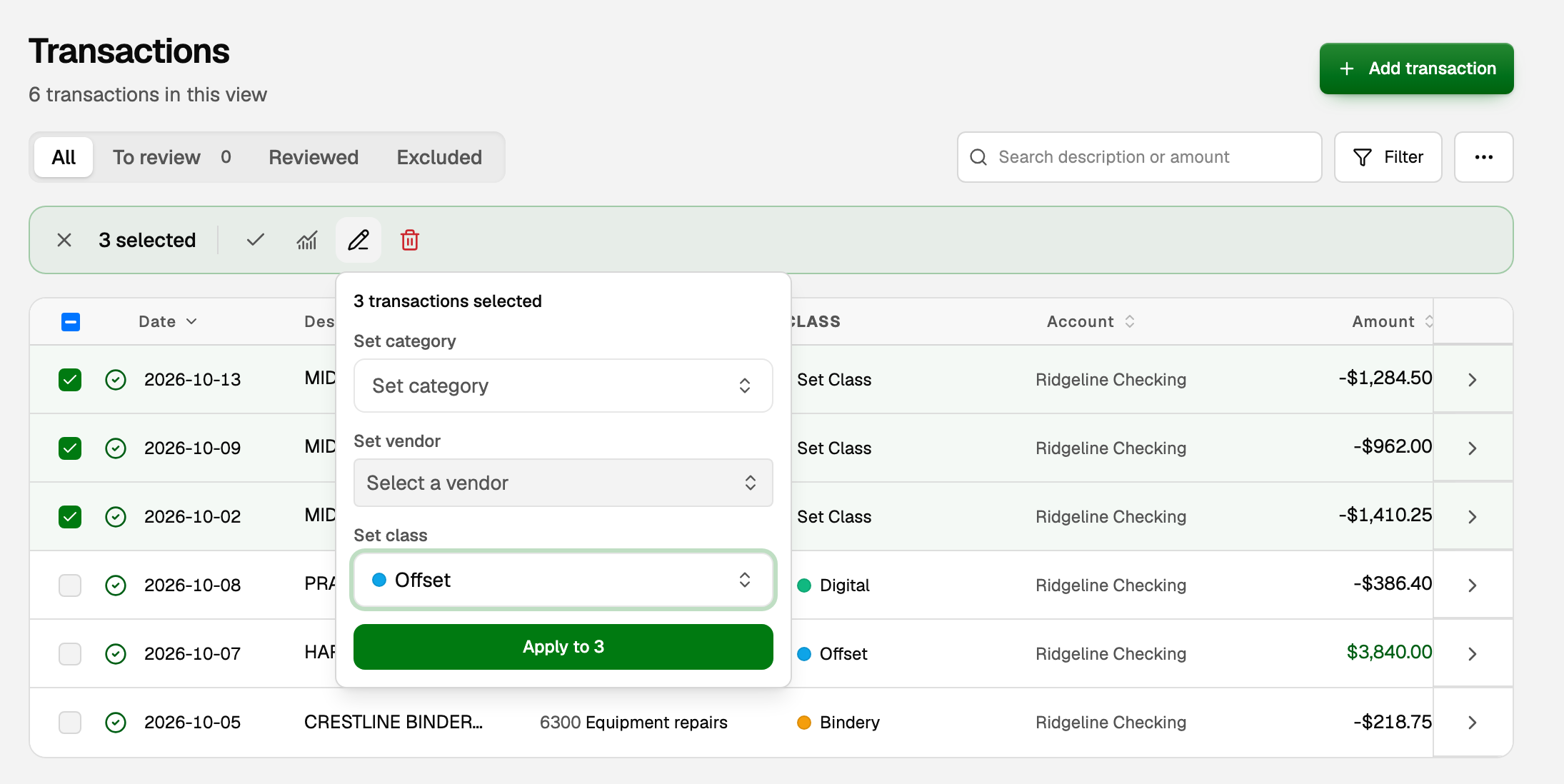Click Ridgeline Checking in the 2026-10-05 row
The width and height of the screenshot is (1564, 784).
click(x=1111, y=723)
